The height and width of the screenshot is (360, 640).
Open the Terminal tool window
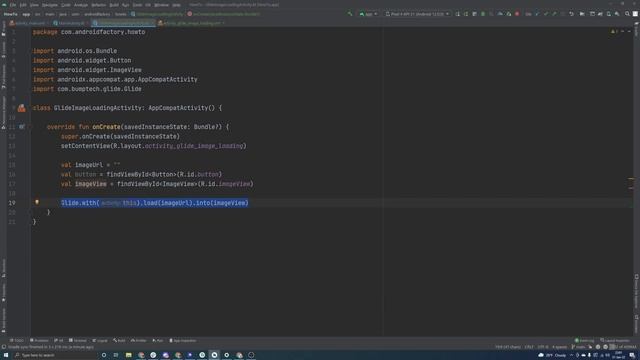[78, 340]
